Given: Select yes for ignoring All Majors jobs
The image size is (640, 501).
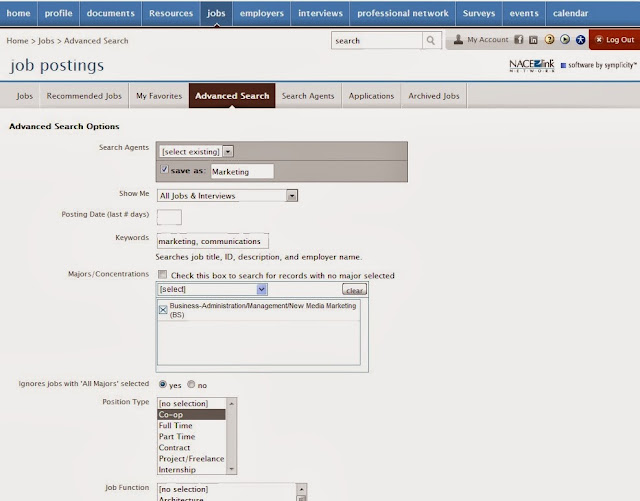Looking at the screenshot, I should (163, 384).
